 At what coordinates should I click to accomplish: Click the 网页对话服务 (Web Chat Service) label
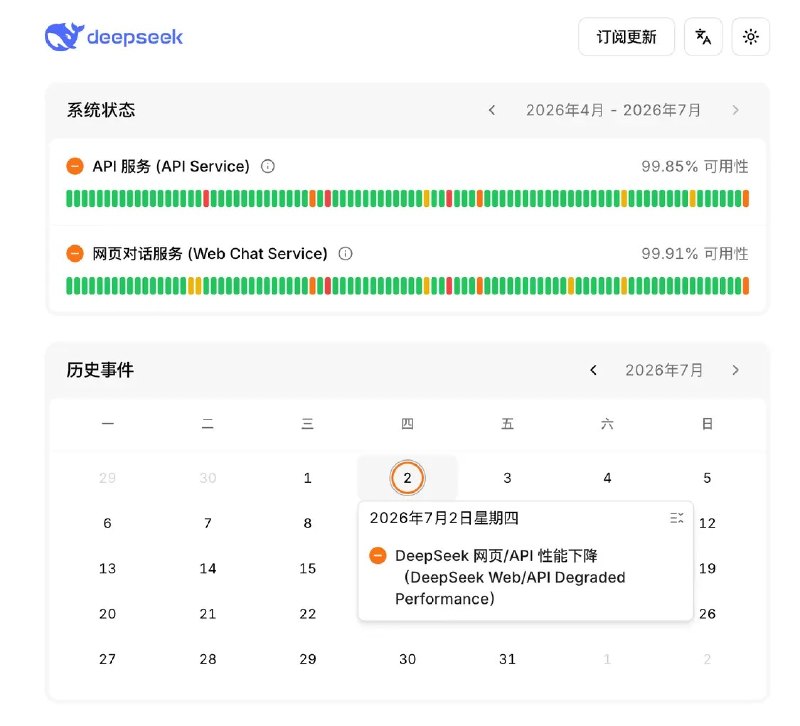point(210,254)
